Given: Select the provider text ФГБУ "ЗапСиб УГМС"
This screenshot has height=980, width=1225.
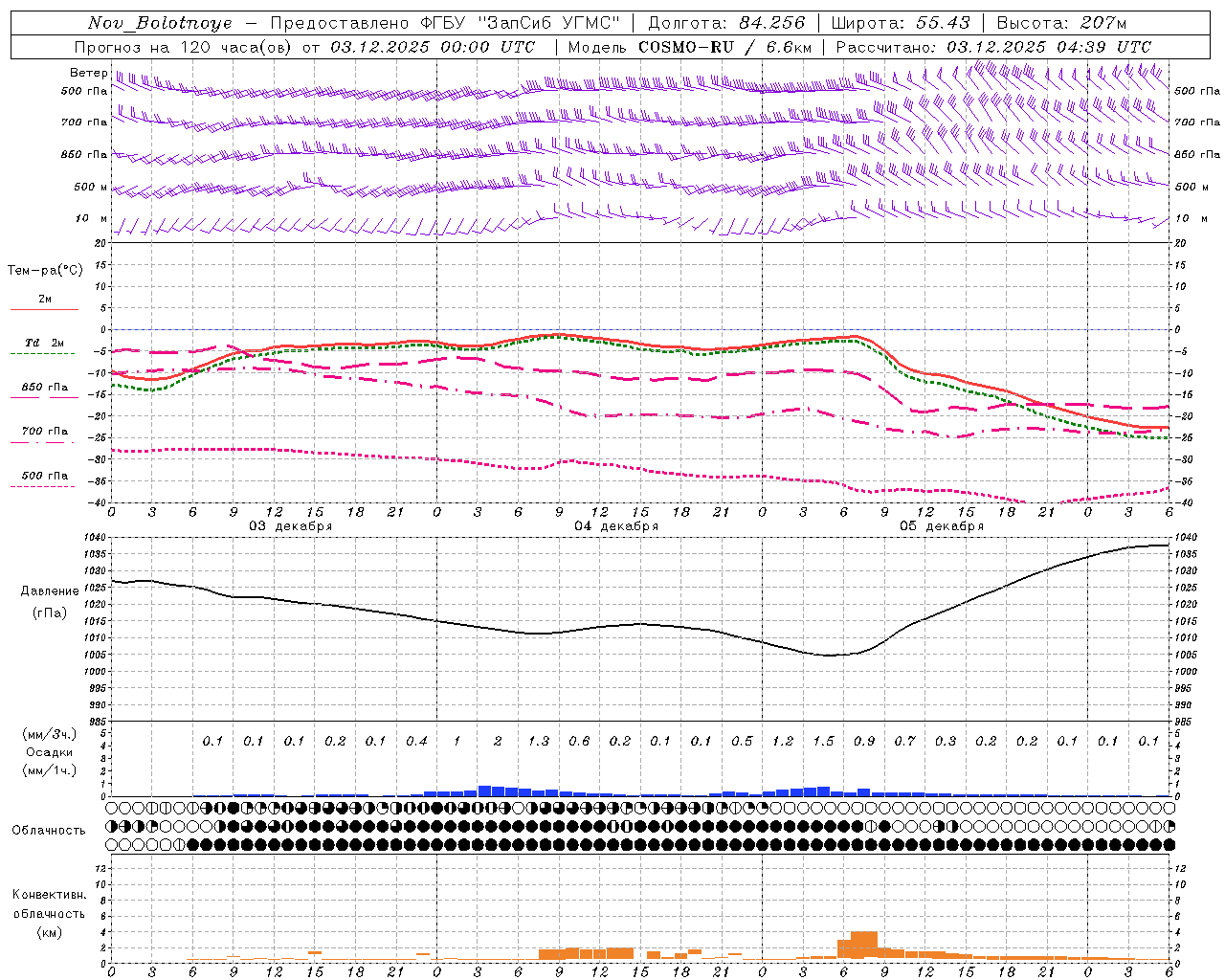Looking at the screenshot, I should pyautogui.click(x=521, y=23).
